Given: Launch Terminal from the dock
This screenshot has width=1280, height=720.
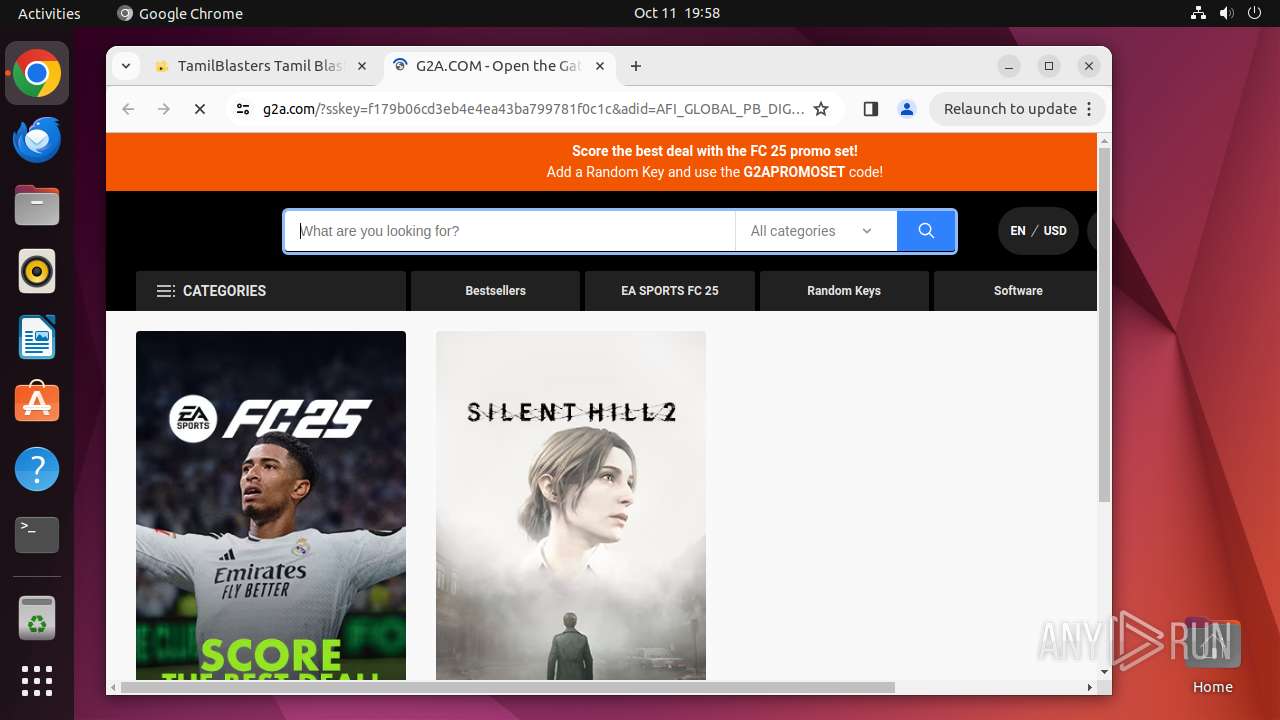Looking at the screenshot, I should (37, 535).
